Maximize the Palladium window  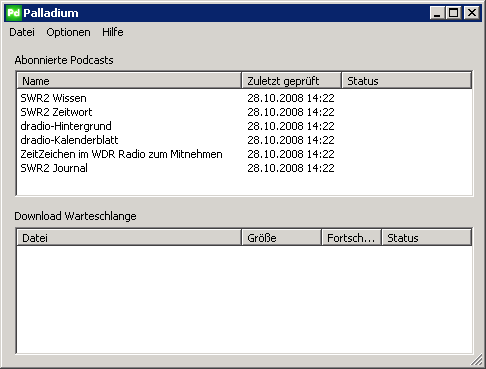pyautogui.click(x=454, y=13)
